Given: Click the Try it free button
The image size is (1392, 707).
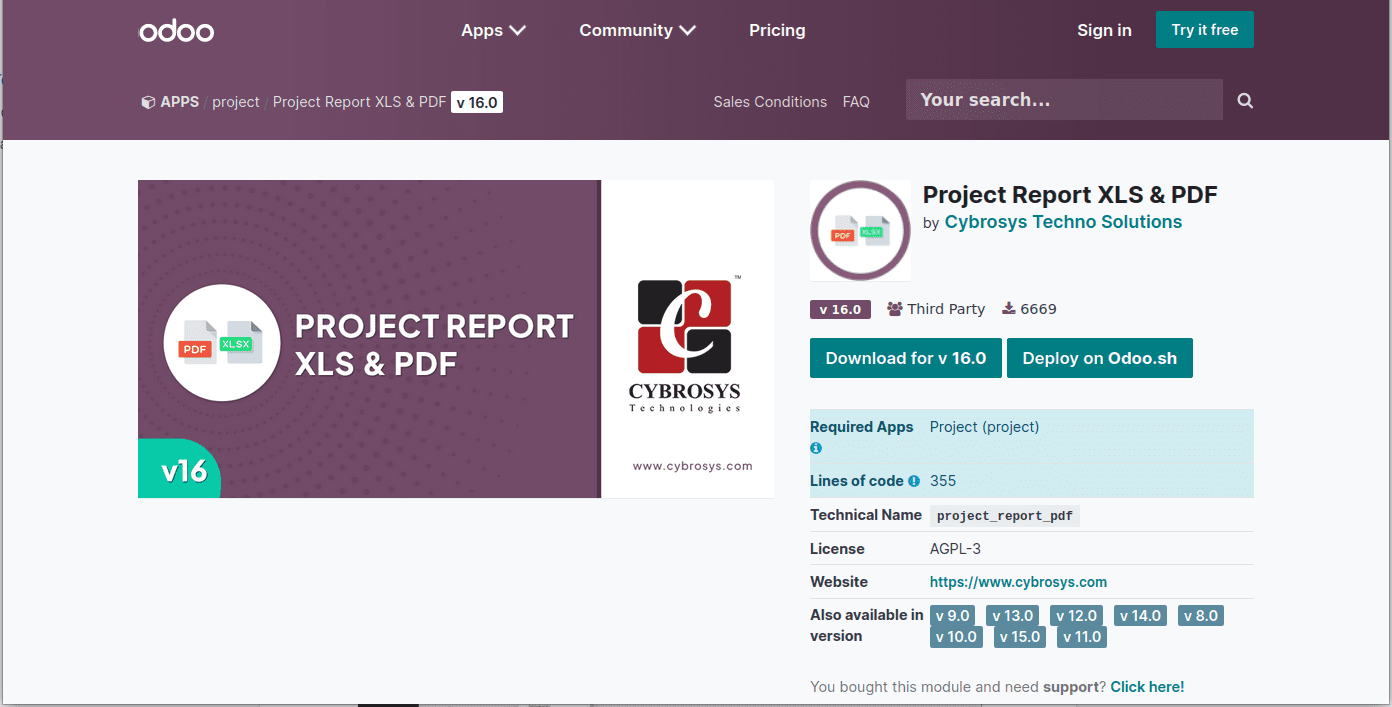Looking at the screenshot, I should [x=1204, y=30].
